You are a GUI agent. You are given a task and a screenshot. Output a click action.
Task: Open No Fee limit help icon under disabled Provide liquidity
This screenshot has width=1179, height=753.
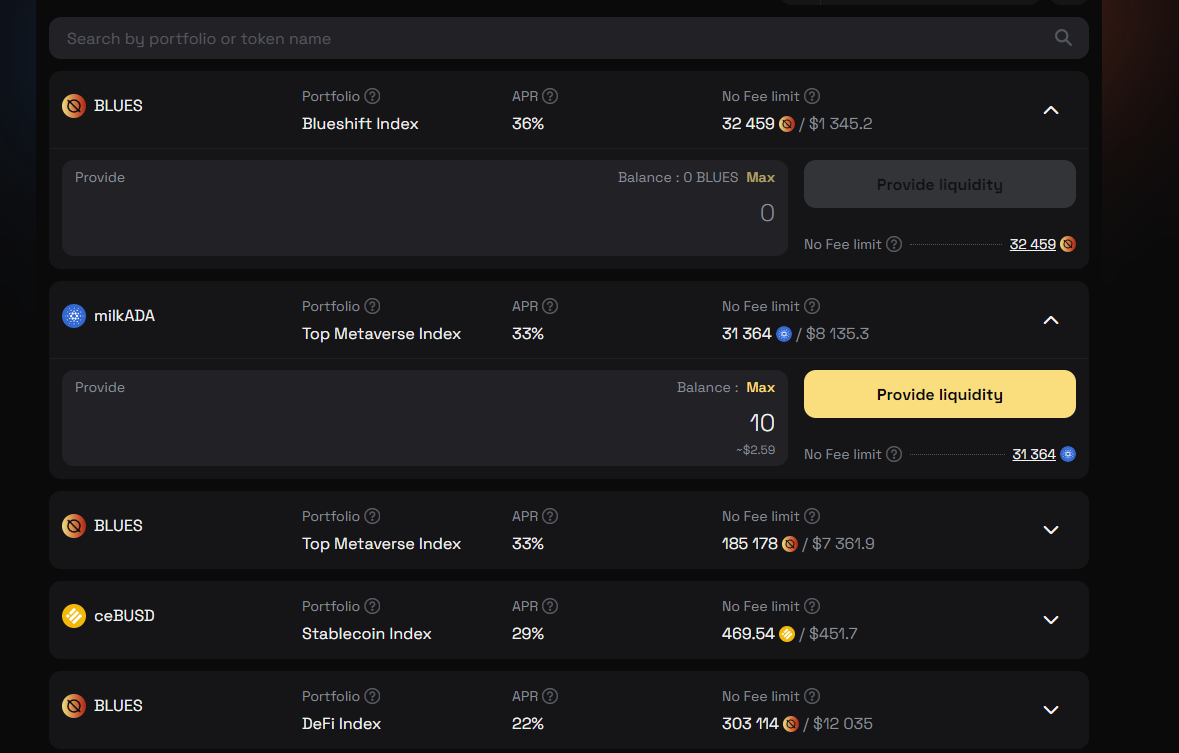coord(894,244)
